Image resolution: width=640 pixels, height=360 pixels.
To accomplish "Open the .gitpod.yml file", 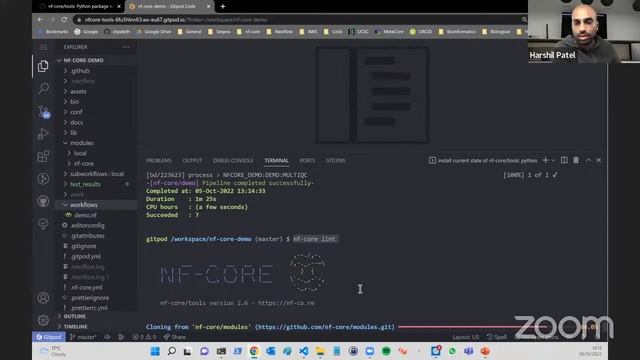I will point(96,257).
